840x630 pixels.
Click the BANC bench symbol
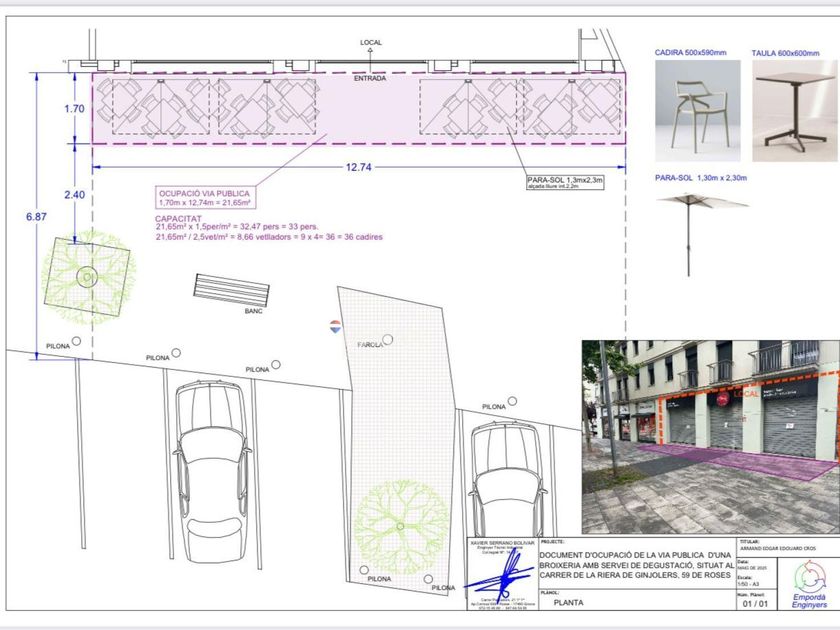231,290
